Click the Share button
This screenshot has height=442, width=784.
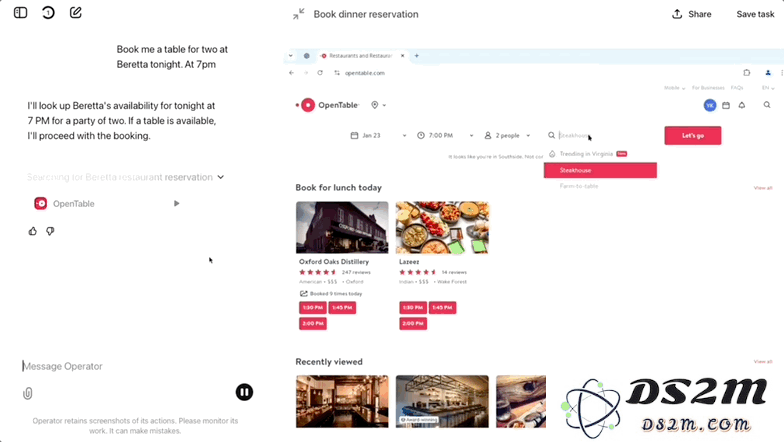(x=692, y=14)
